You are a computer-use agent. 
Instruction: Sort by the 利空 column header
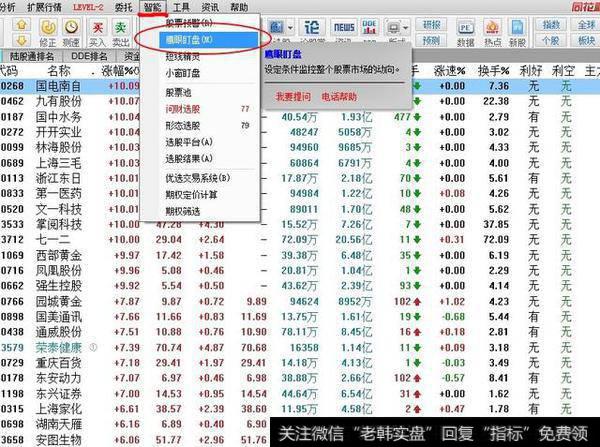pyautogui.click(x=563, y=71)
